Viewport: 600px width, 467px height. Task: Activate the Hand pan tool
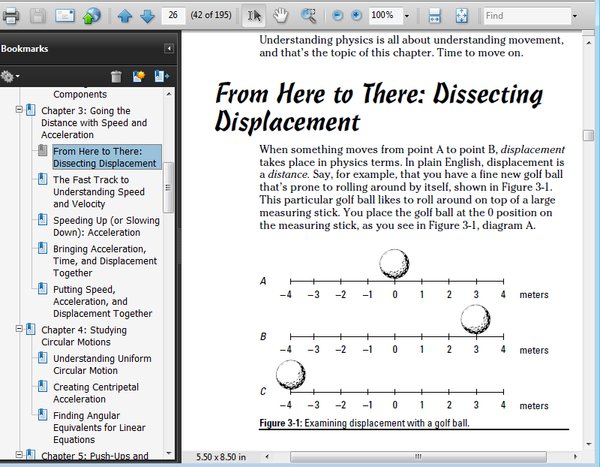point(281,16)
